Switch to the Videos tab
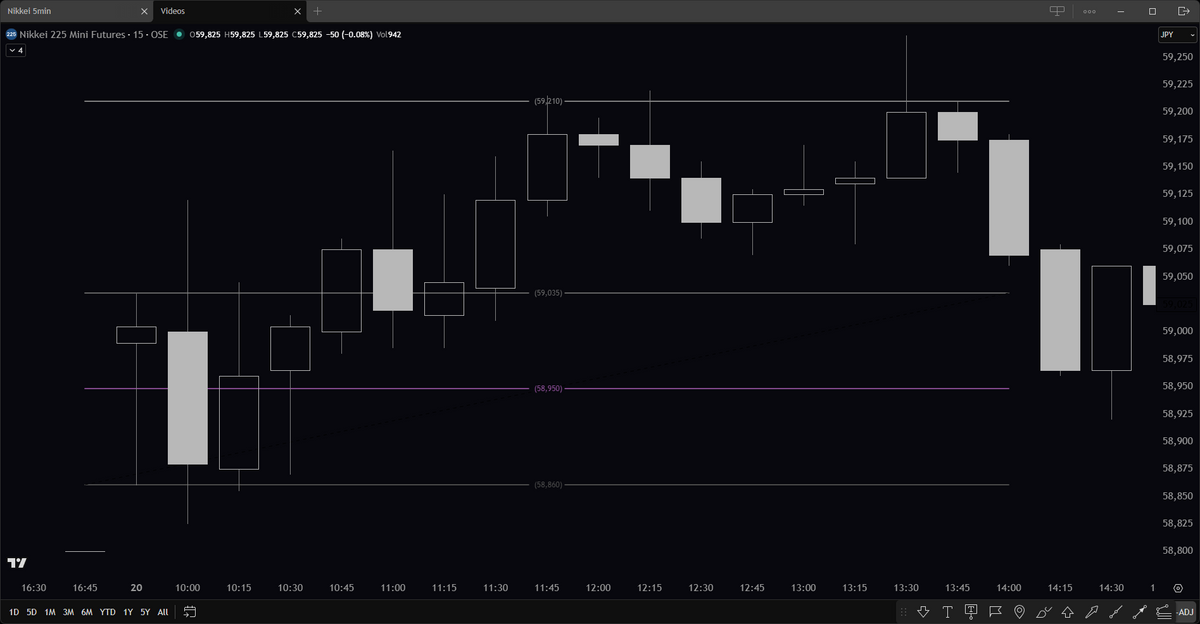 point(231,11)
